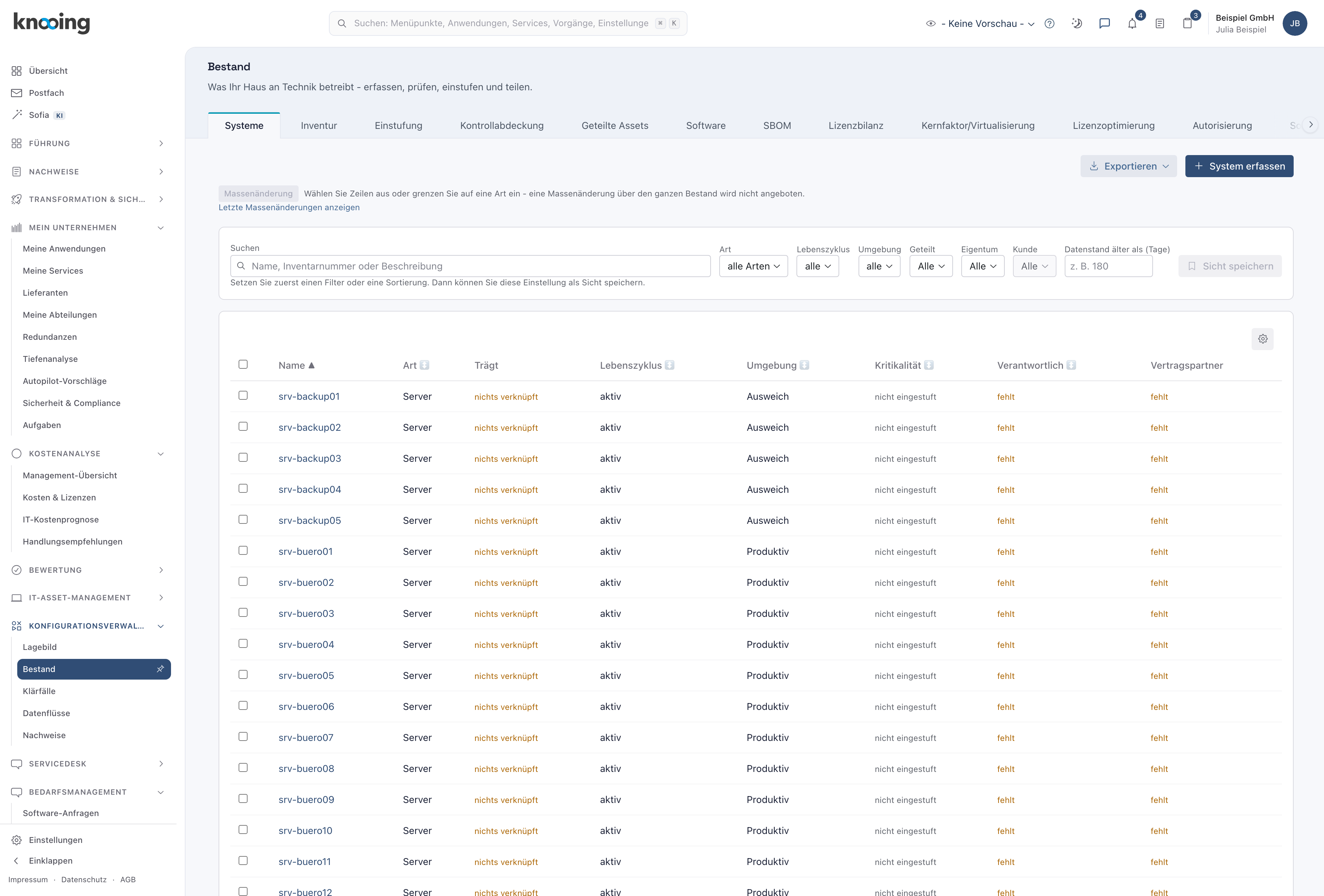1324x896 pixels.
Task: Focus the Name/Inventarnummer search field
Action: pyautogui.click(x=470, y=266)
